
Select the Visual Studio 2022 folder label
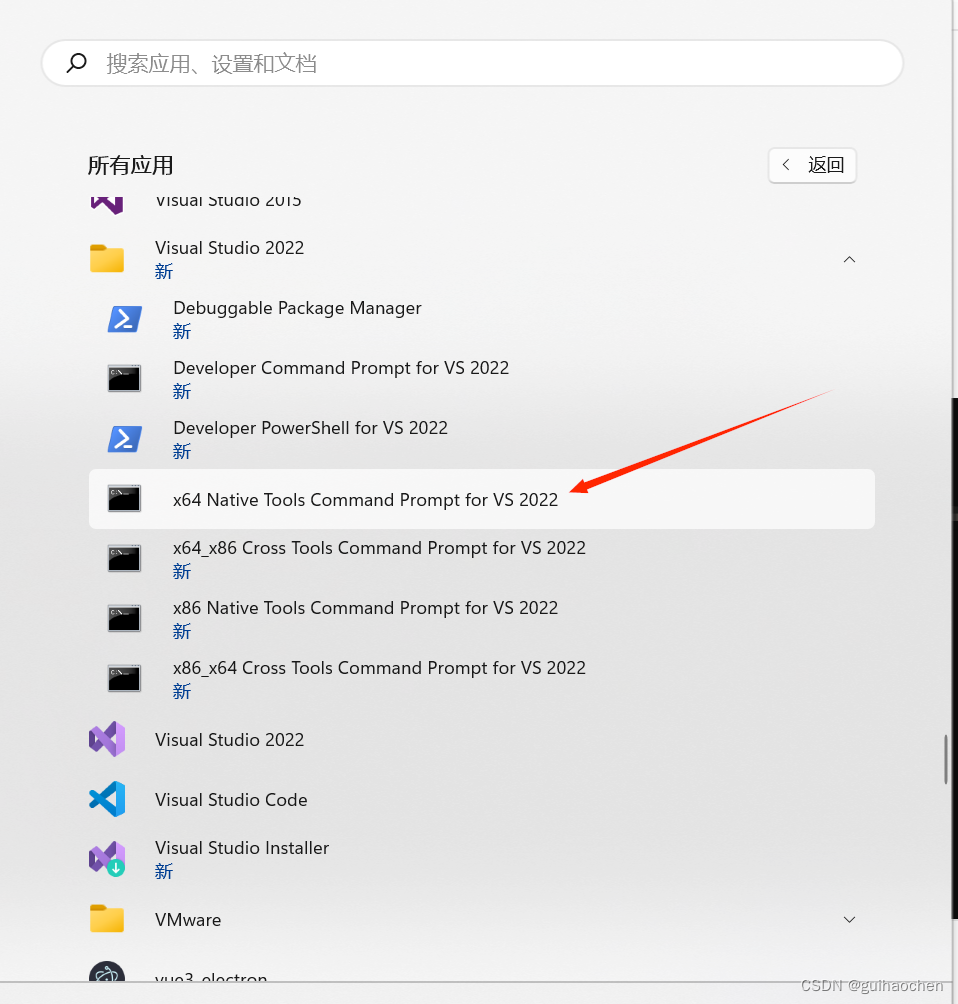(229, 248)
